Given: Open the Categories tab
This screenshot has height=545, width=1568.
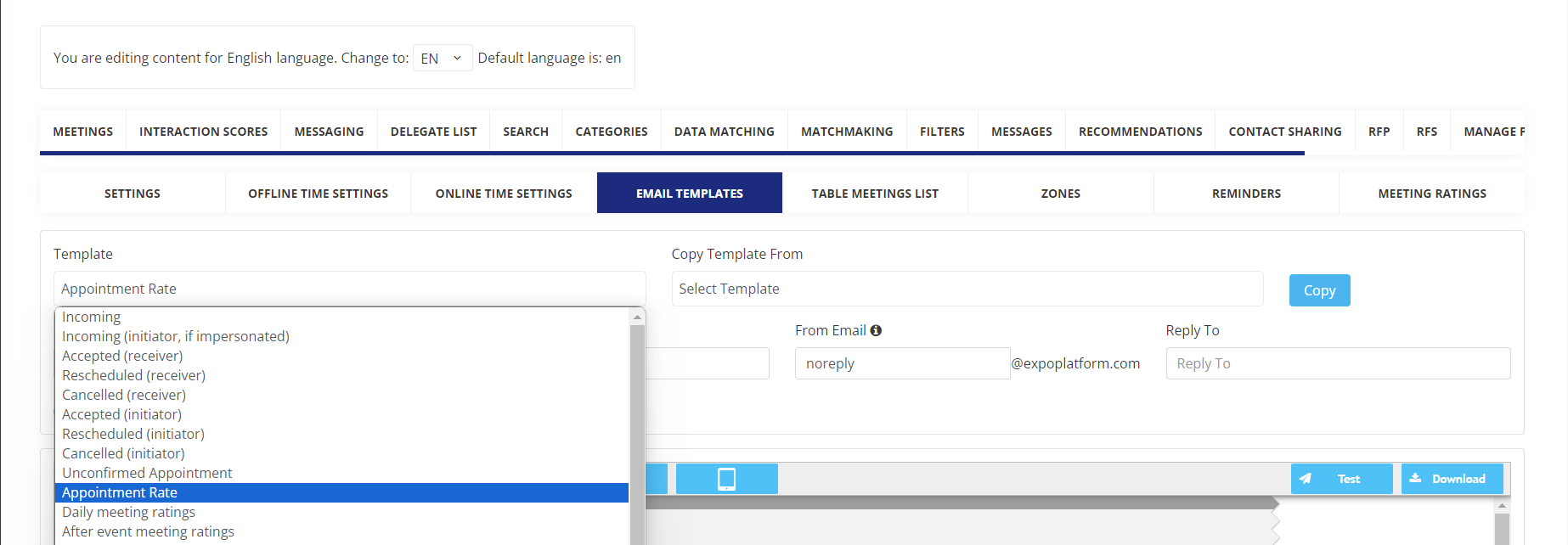Looking at the screenshot, I should tap(612, 132).
